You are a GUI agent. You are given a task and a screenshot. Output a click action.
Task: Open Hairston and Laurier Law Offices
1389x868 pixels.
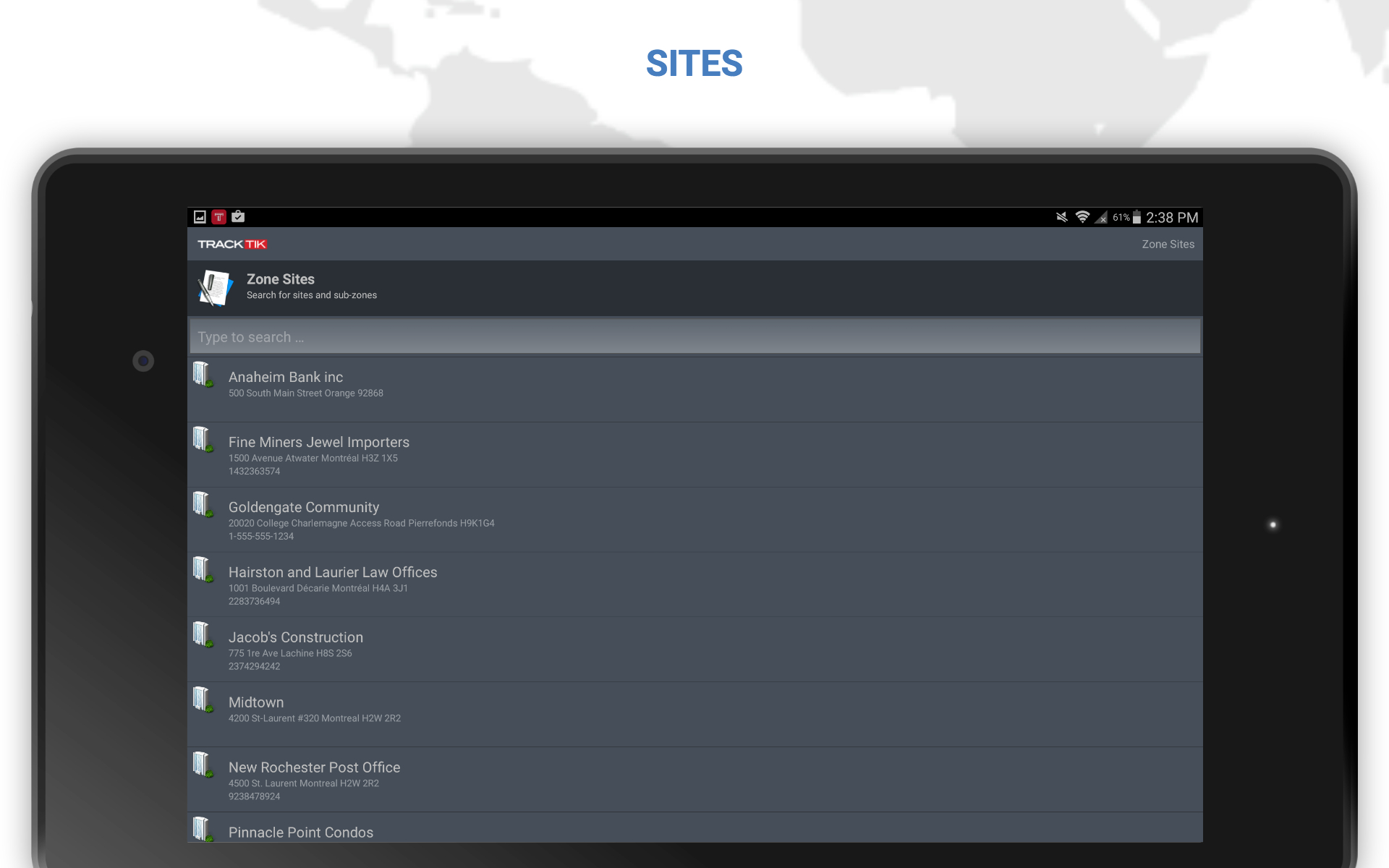coord(333,573)
